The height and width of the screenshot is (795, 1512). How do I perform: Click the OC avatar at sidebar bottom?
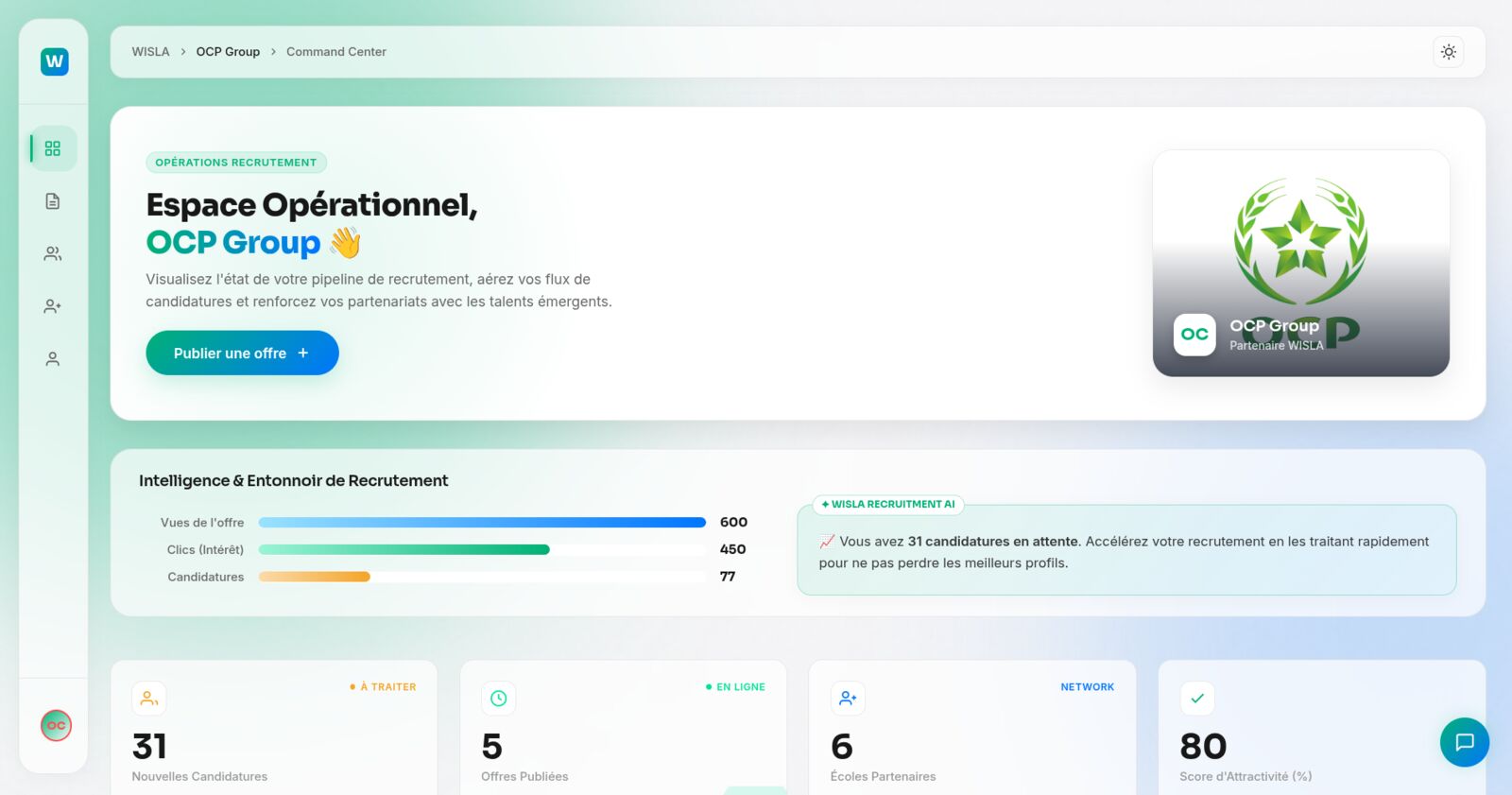(x=56, y=725)
